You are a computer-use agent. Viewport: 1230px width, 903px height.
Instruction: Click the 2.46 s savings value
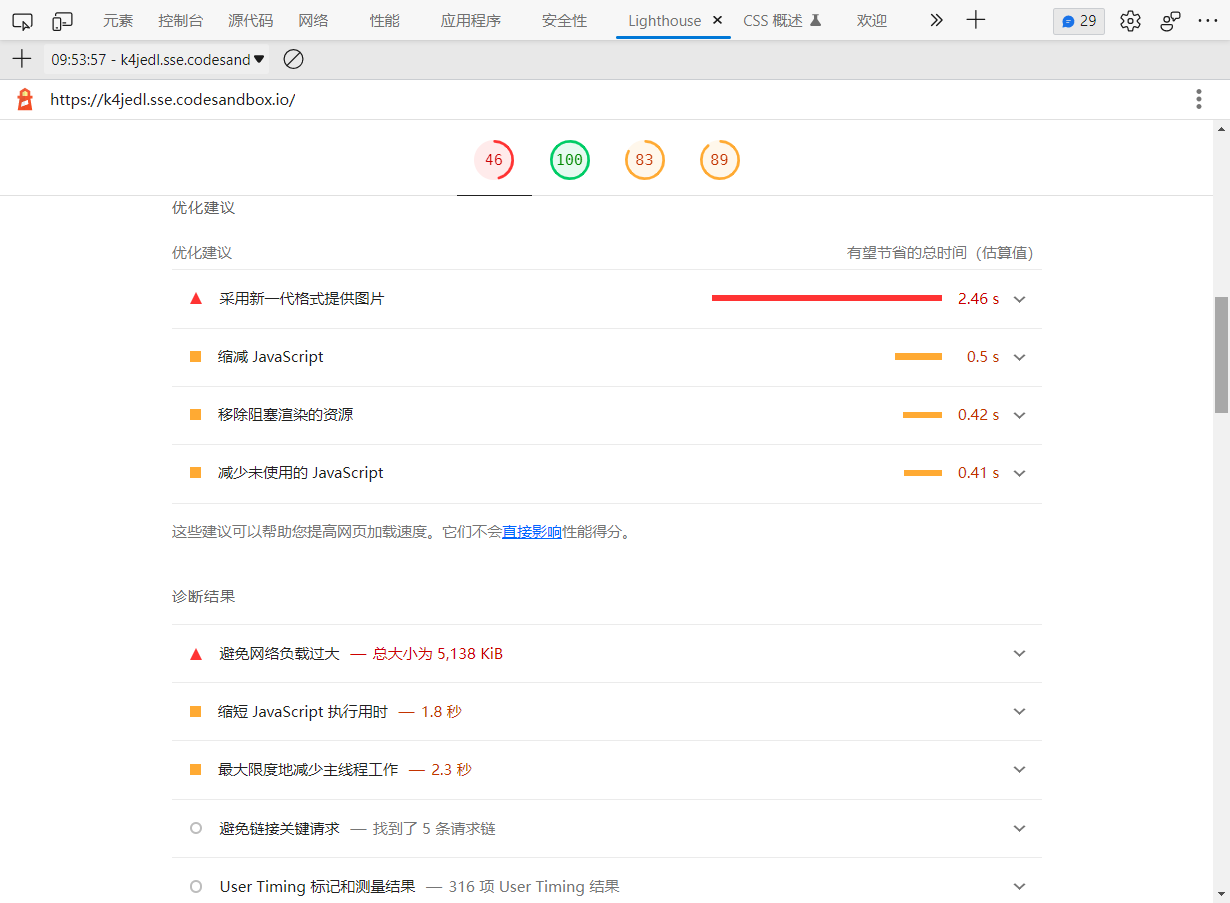pyautogui.click(x=978, y=299)
